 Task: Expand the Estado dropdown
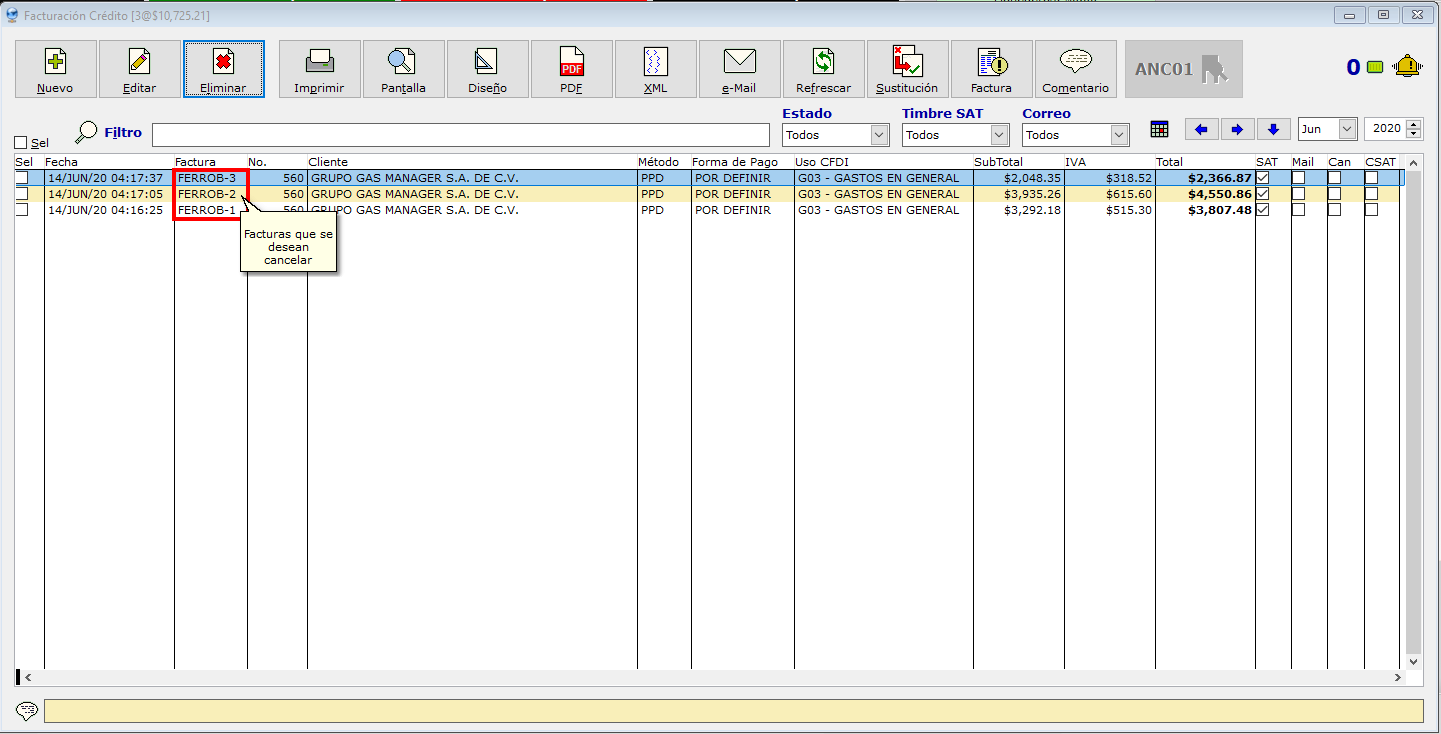(879, 135)
